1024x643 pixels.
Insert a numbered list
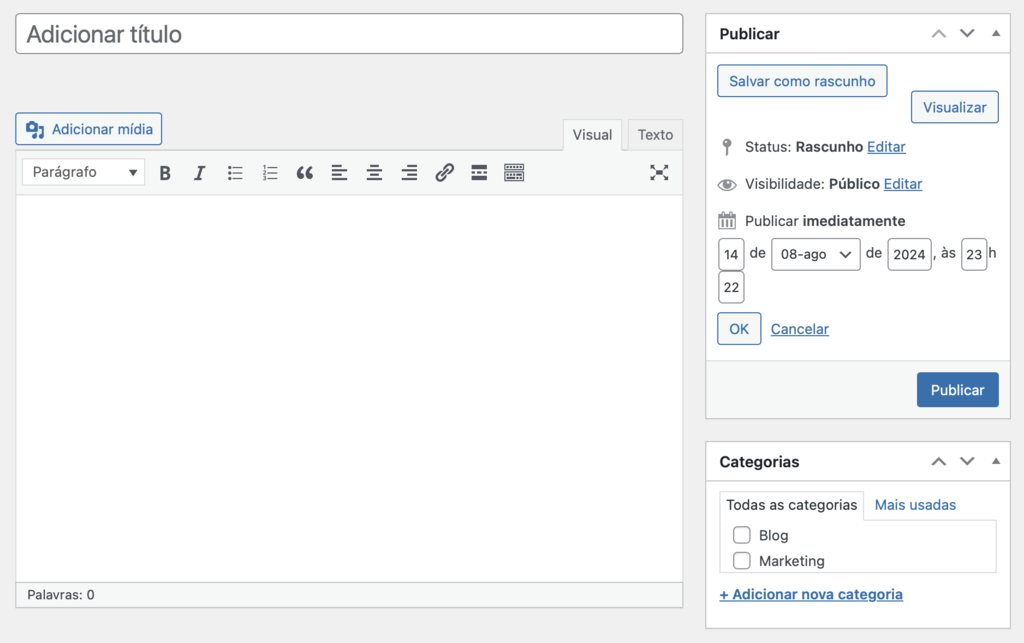click(x=270, y=172)
